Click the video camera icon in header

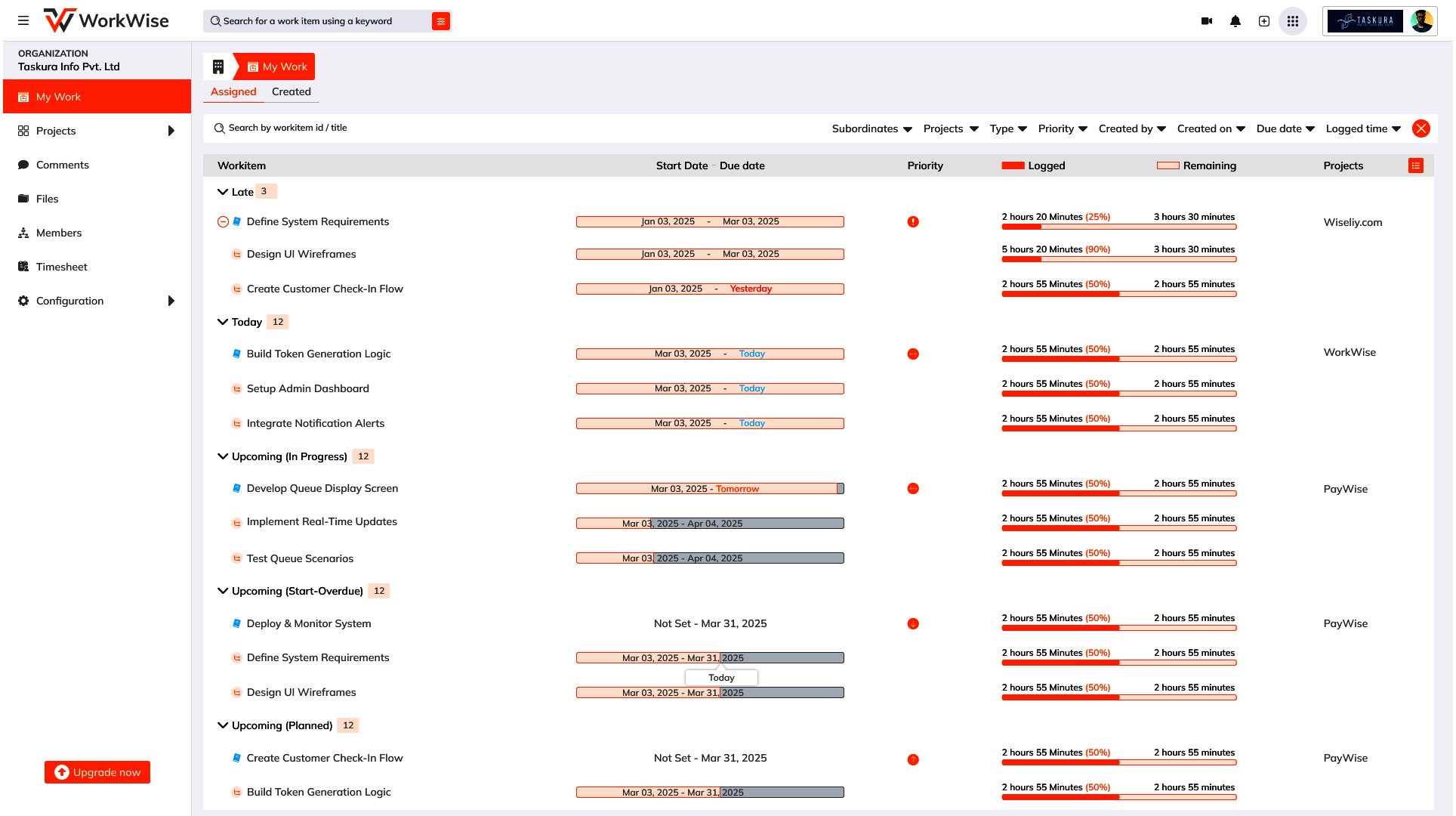tap(1207, 21)
